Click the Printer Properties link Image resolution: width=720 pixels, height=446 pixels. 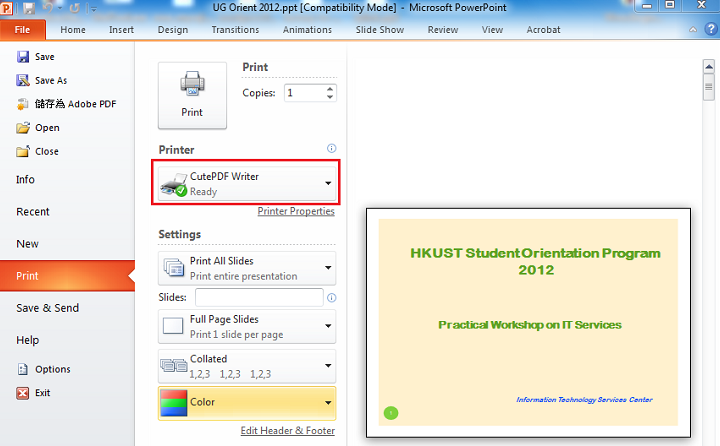[296, 212]
